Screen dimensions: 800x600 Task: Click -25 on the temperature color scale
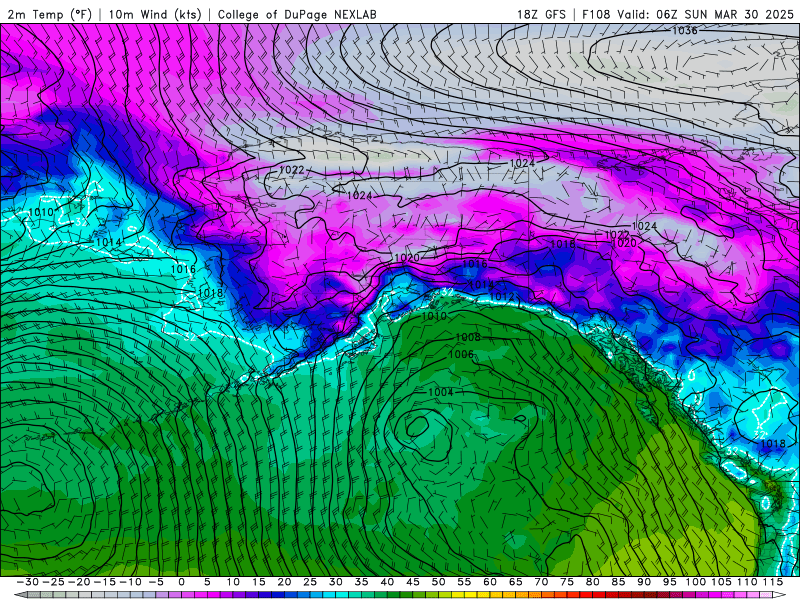[53, 582]
